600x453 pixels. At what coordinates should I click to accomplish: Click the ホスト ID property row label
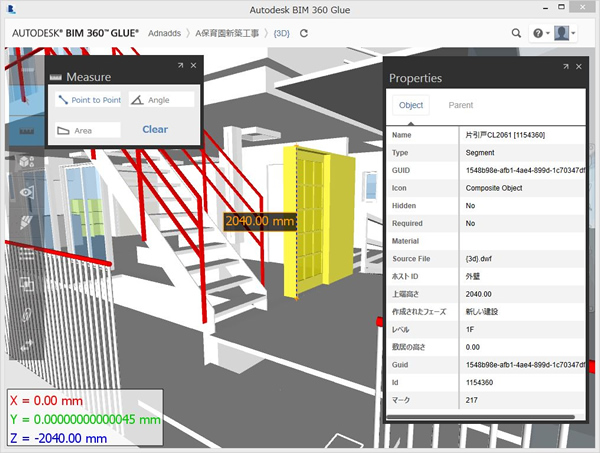click(x=405, y=276)
